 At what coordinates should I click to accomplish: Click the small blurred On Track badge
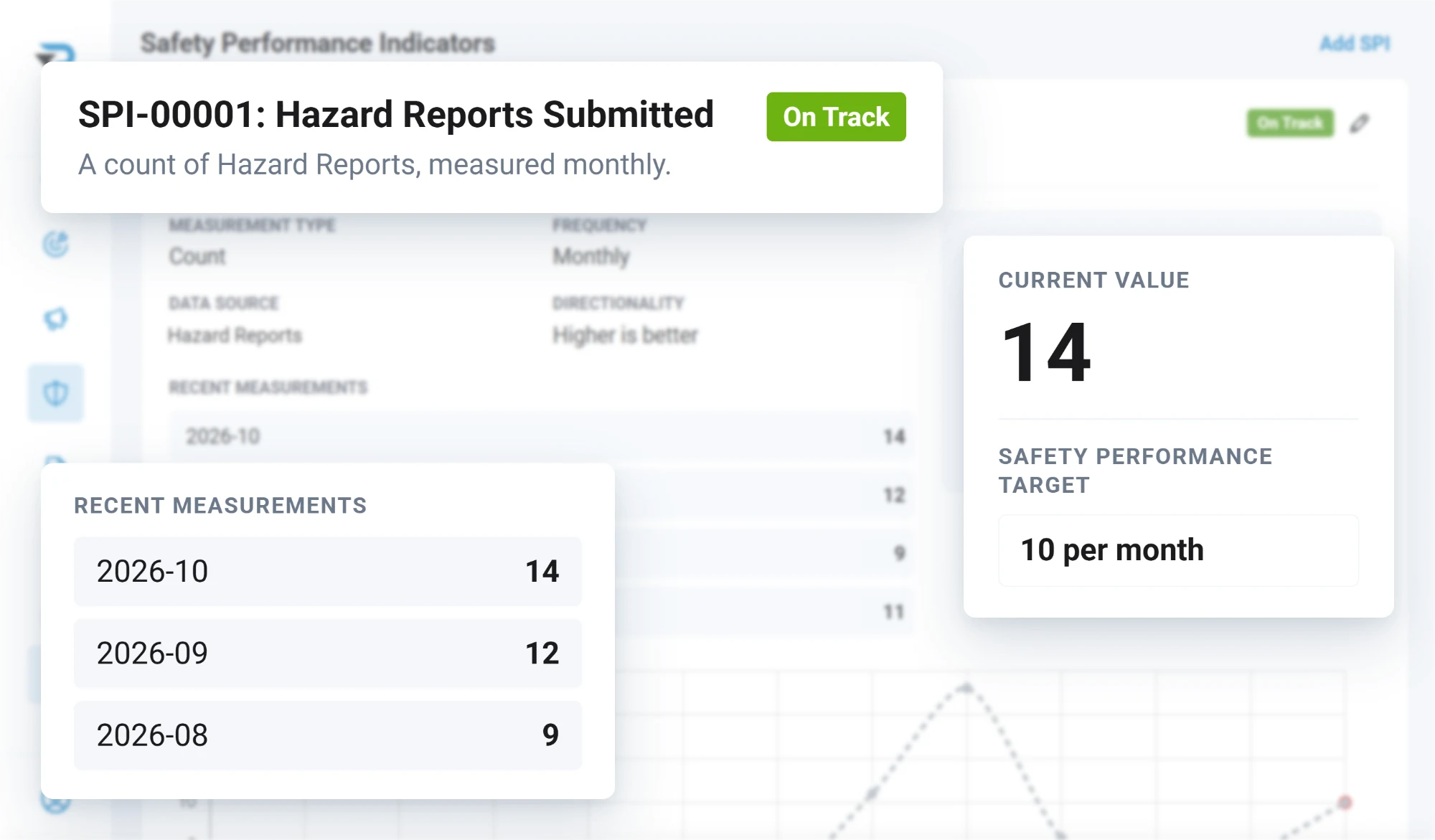click(1290, 123)
